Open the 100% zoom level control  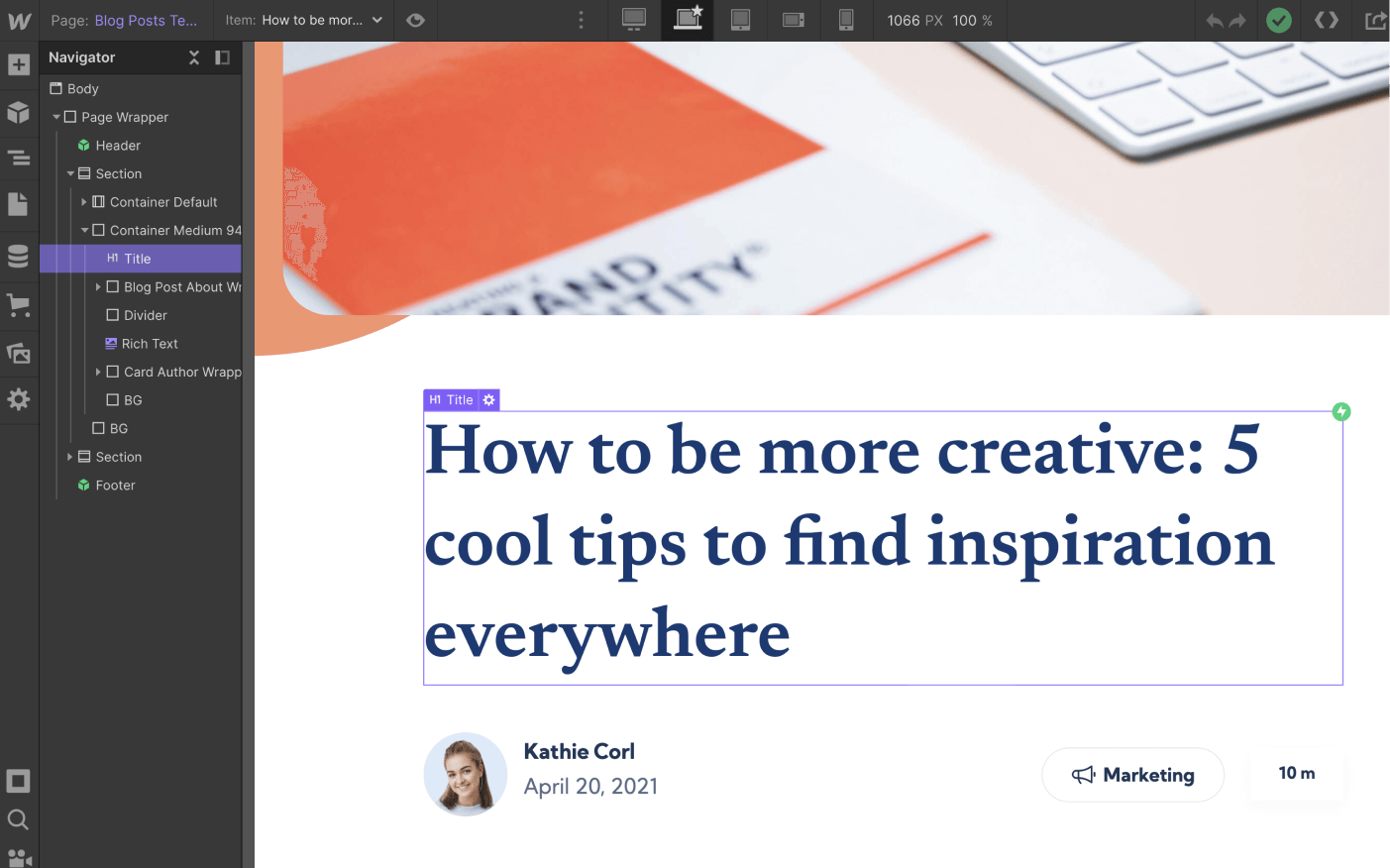point(973,20)
